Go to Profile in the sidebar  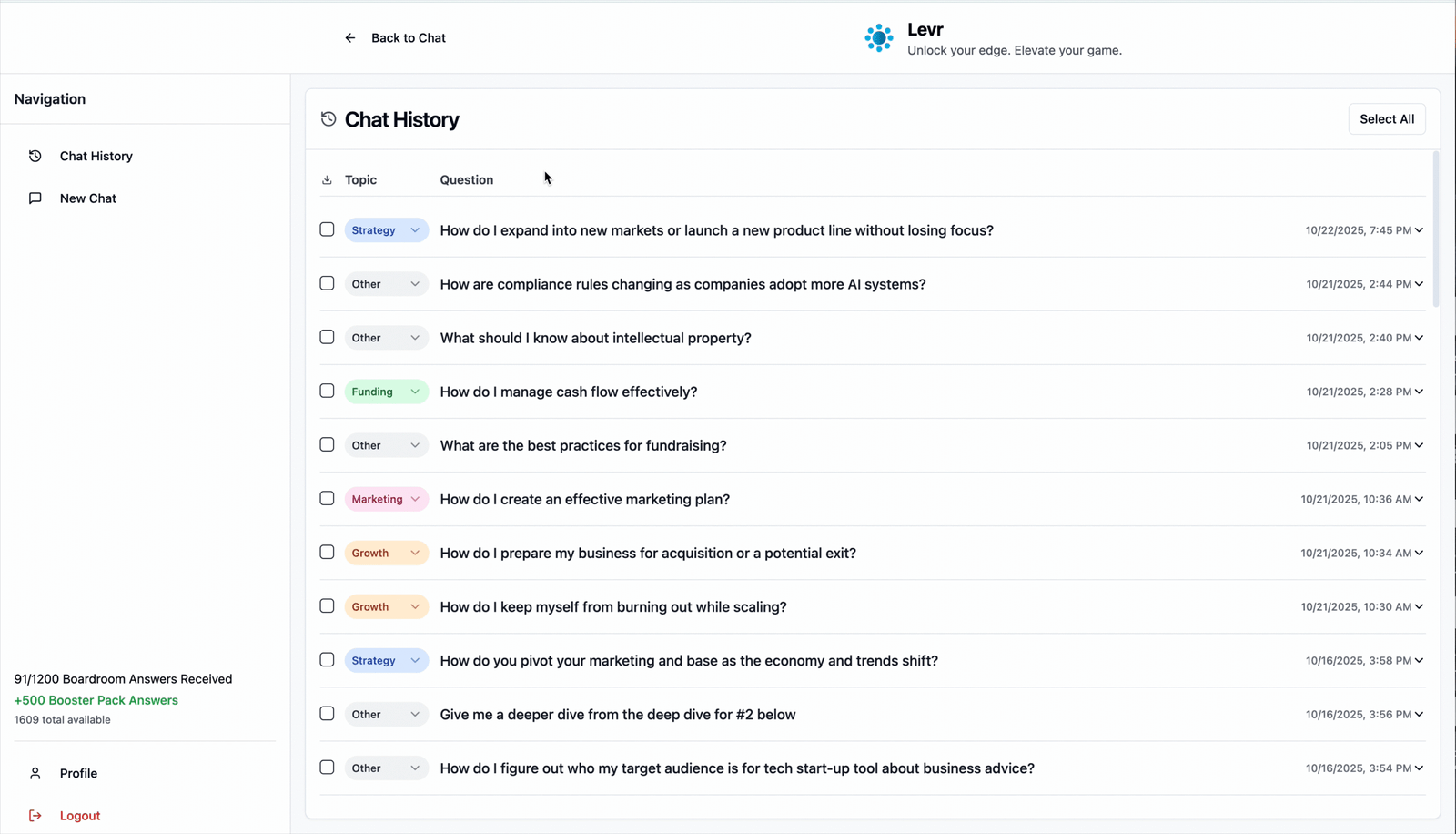coord(78,773)
